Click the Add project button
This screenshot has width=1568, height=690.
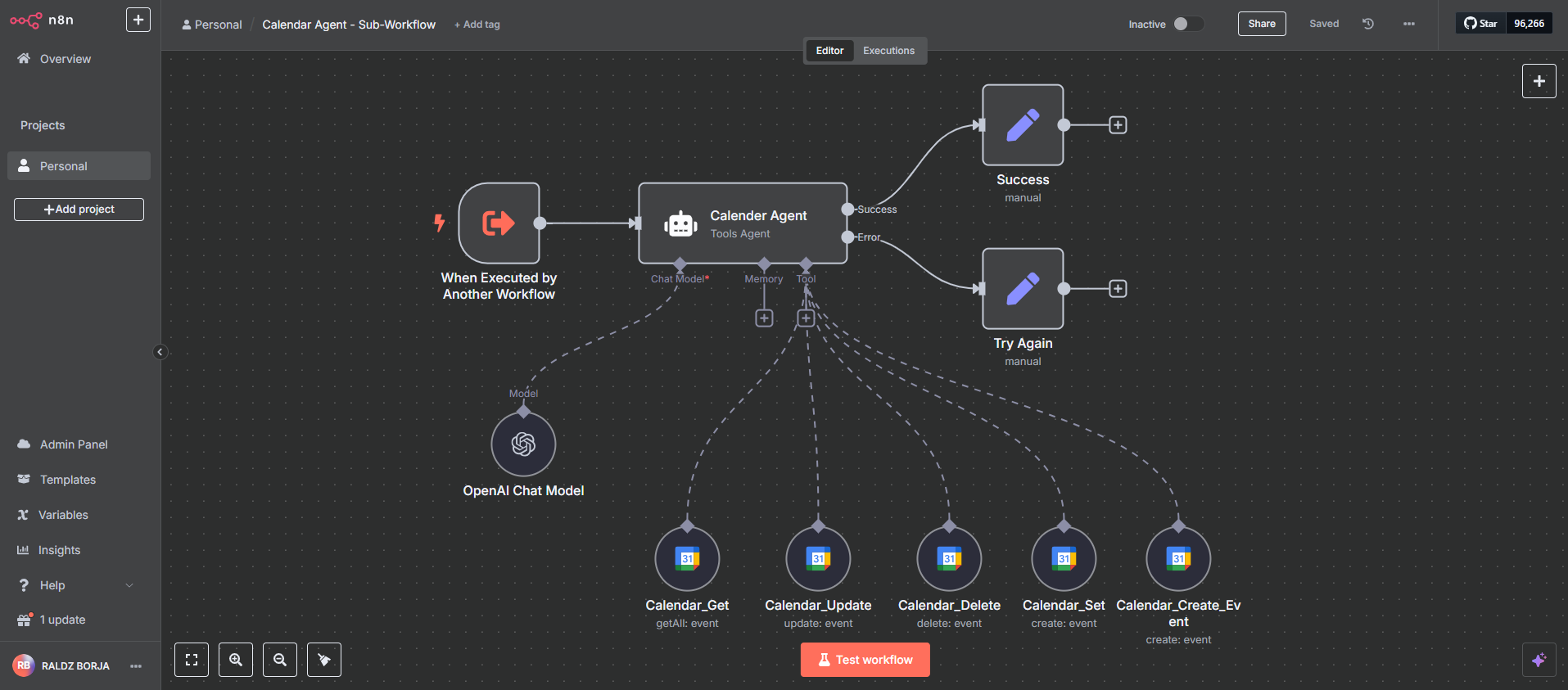point(79,210)
